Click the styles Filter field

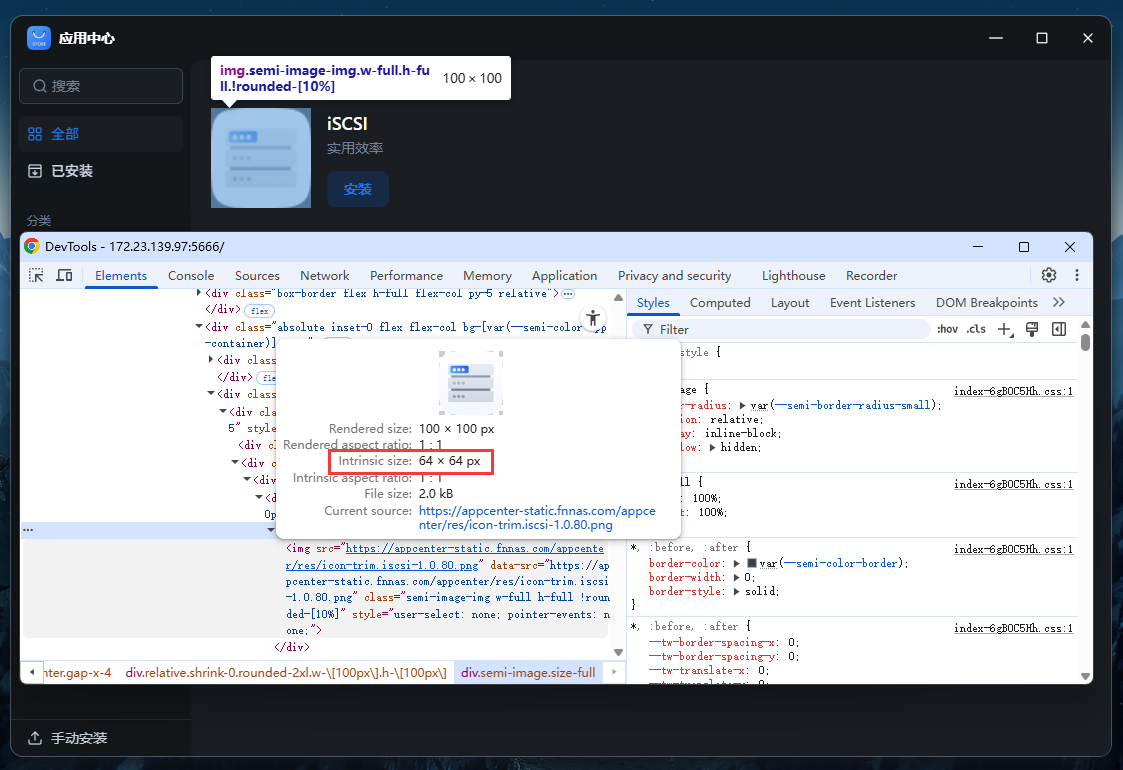[781, 329]
